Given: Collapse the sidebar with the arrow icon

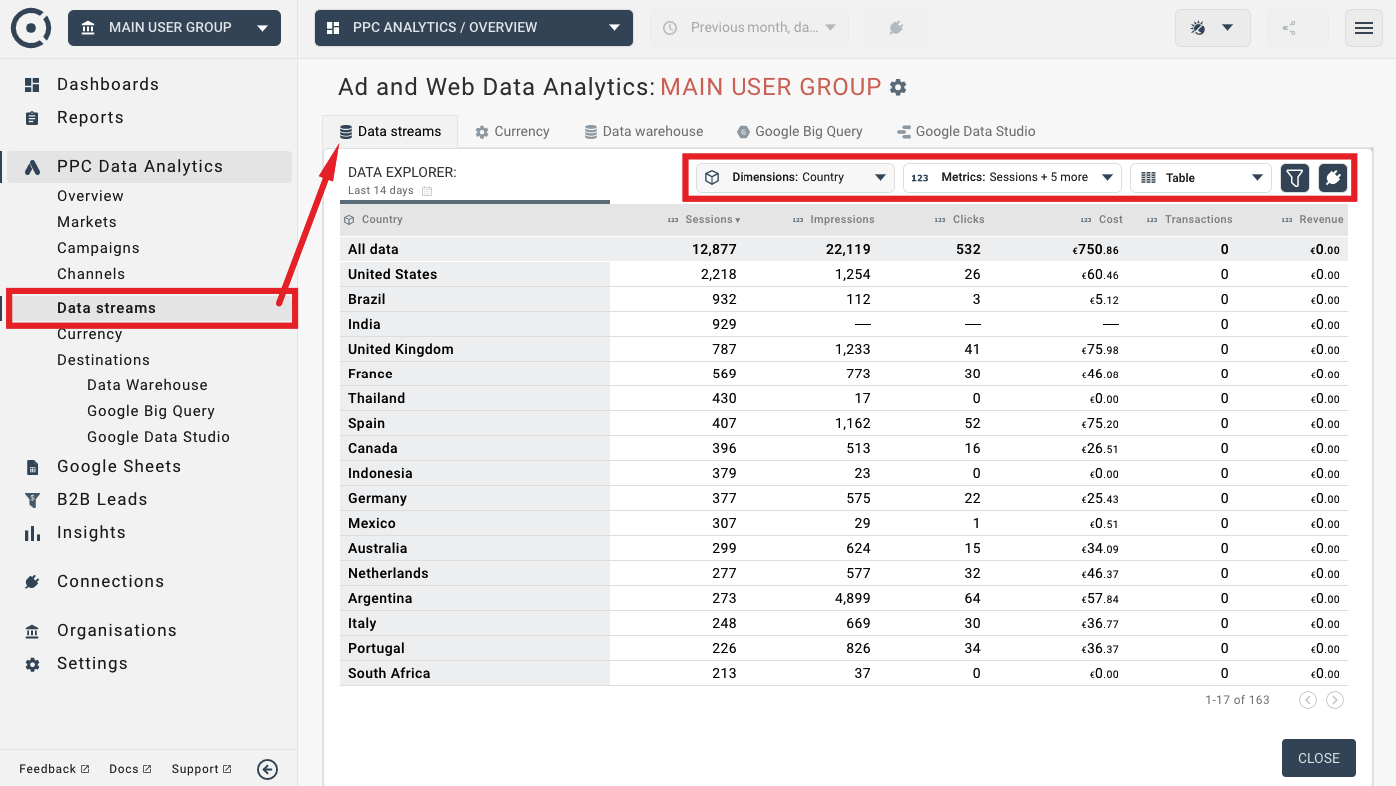Looking at the screenshot, I should (267, 769).
